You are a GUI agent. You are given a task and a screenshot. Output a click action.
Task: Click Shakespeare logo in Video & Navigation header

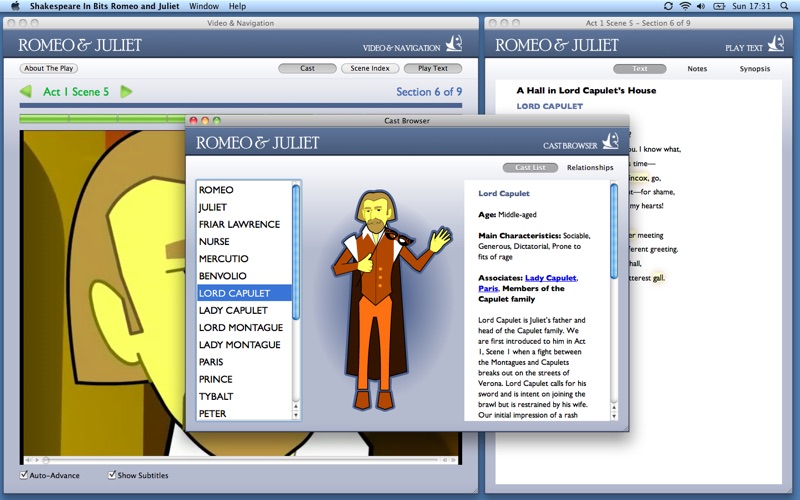[454, 43]
